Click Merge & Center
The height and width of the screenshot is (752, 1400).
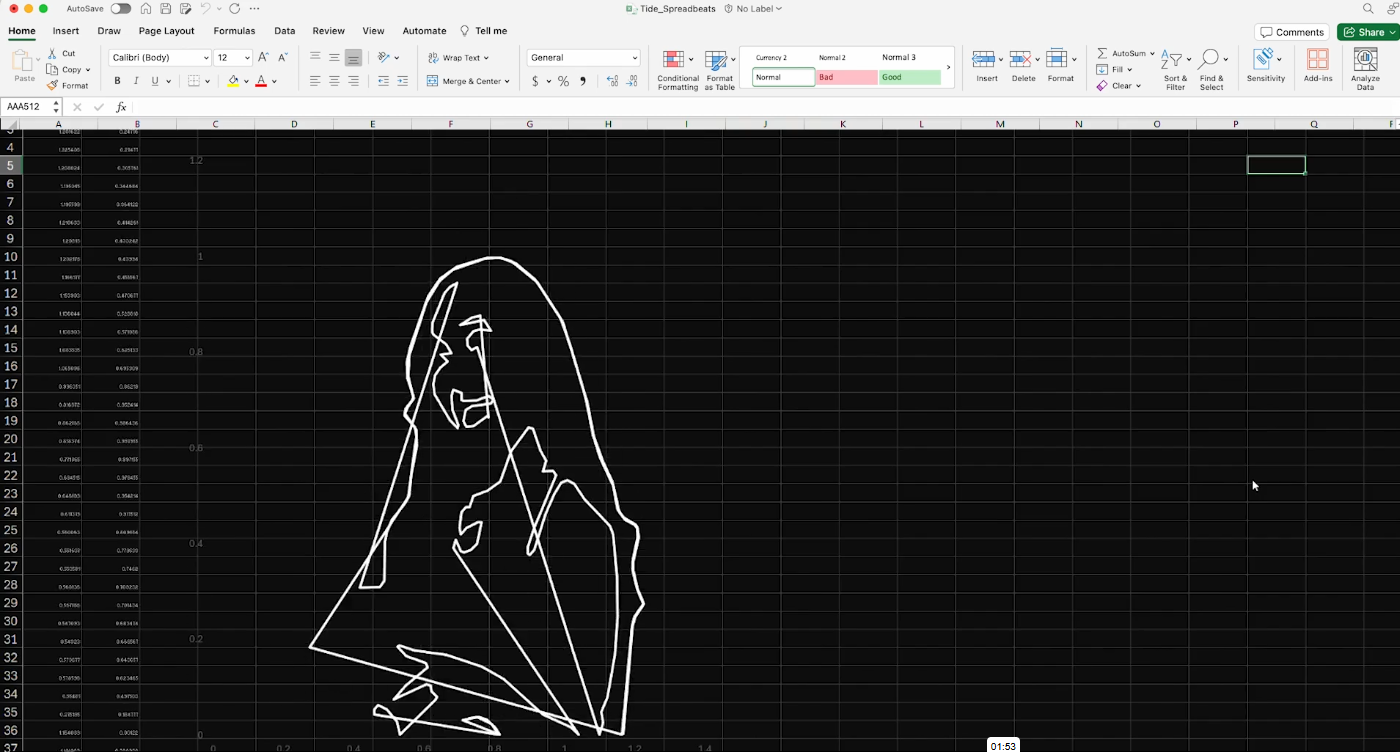point(468,81)
